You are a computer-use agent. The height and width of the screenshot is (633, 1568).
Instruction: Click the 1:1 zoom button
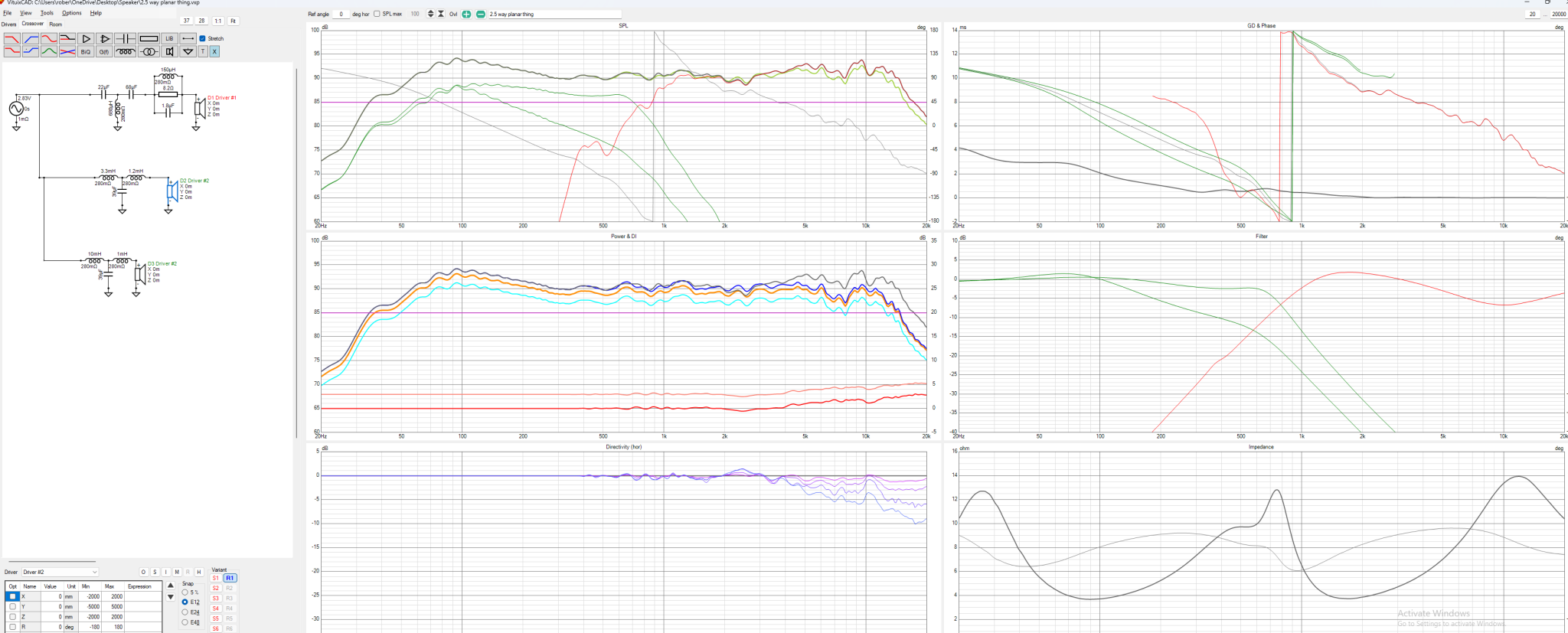pyautogui.click(x=218, y=21)
